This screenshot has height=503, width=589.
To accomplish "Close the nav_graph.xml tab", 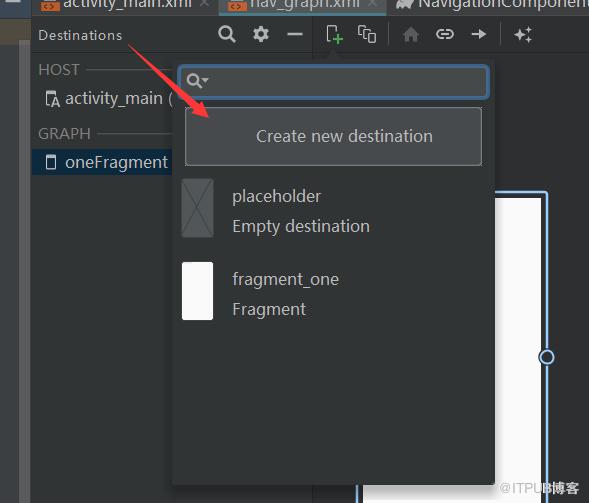I will [372, 4].
